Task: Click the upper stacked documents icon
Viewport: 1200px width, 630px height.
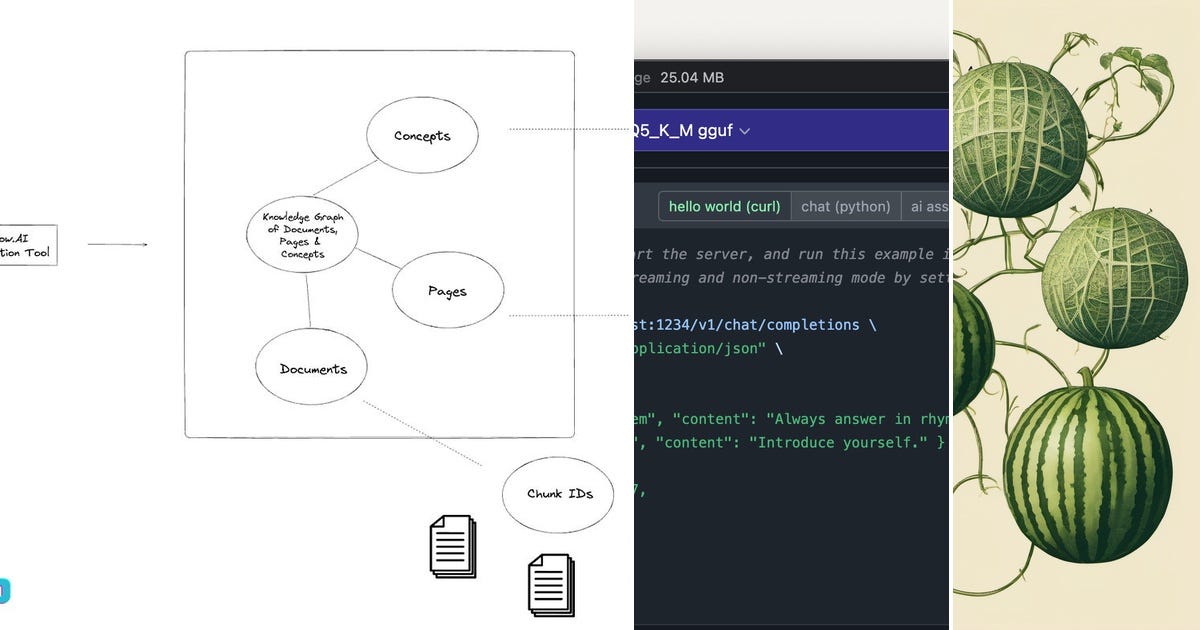Action: click(x=452, y=546)
